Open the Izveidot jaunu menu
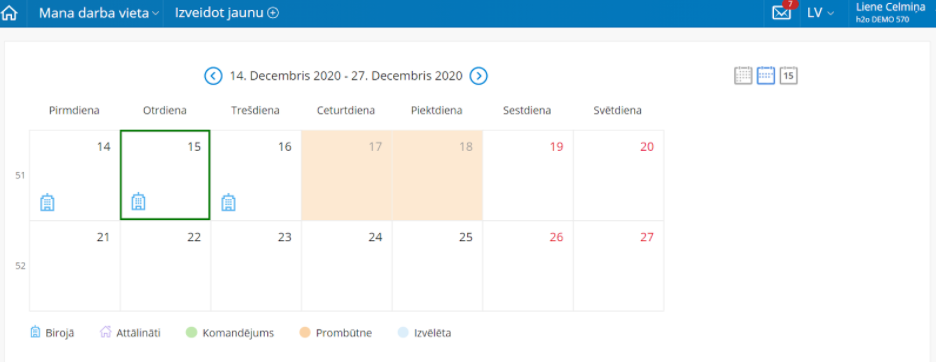 [227, 13]
